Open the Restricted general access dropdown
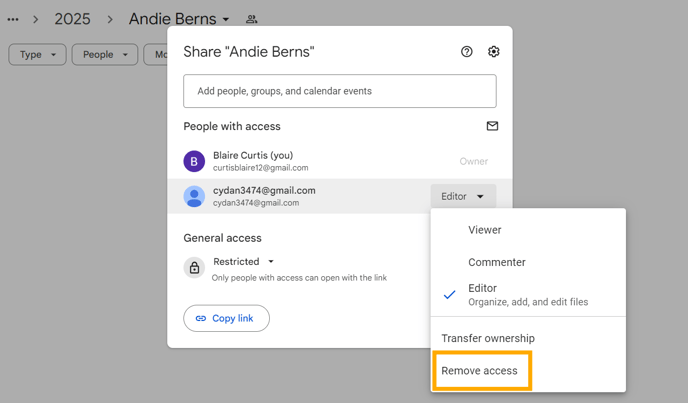This screenshot has width=688, height=403. (244, 262)
